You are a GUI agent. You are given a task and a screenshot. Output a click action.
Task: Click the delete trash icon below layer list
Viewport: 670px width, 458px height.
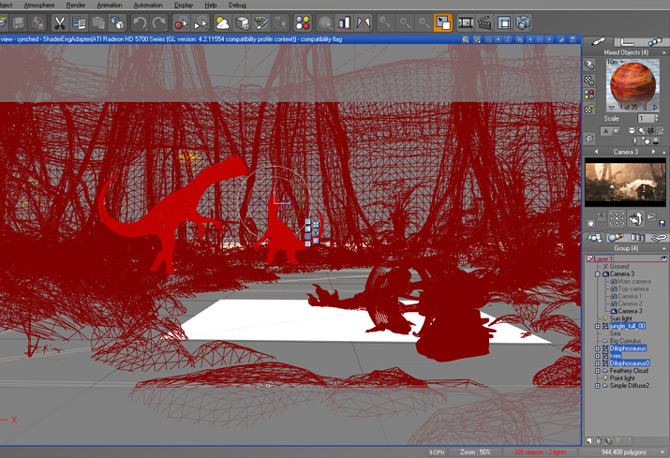(599, 441)
